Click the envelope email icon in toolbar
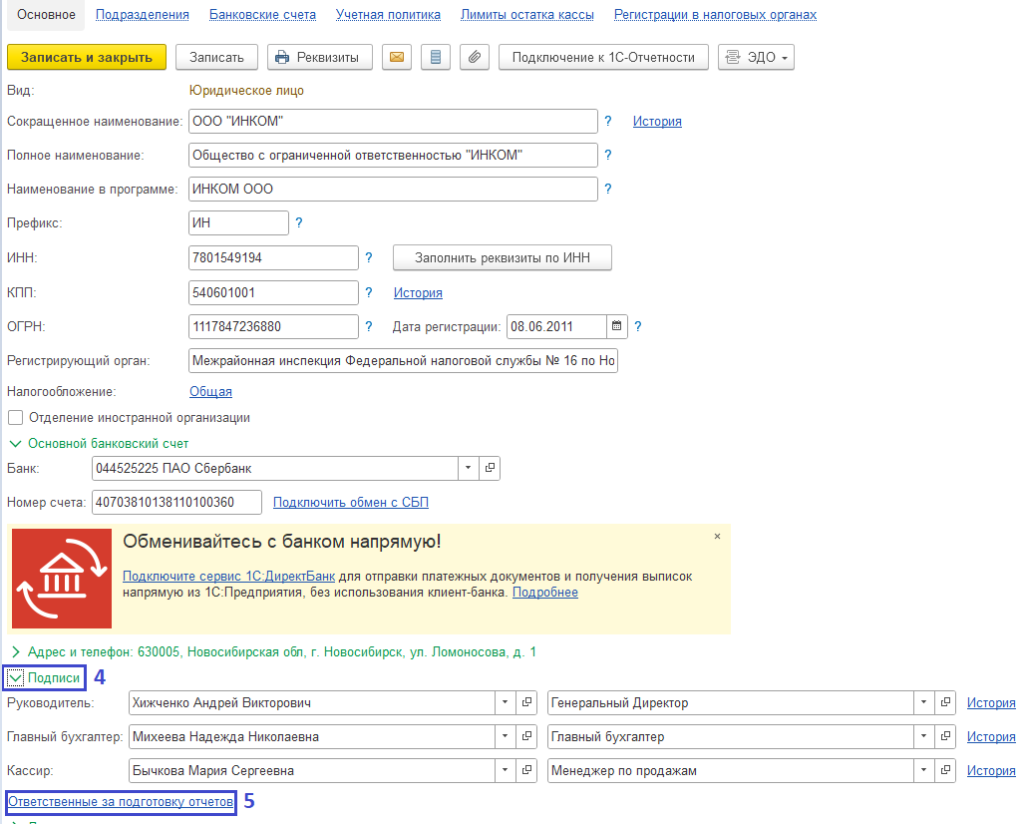This screenshot has height=824, width=1024. coord(397,57)
